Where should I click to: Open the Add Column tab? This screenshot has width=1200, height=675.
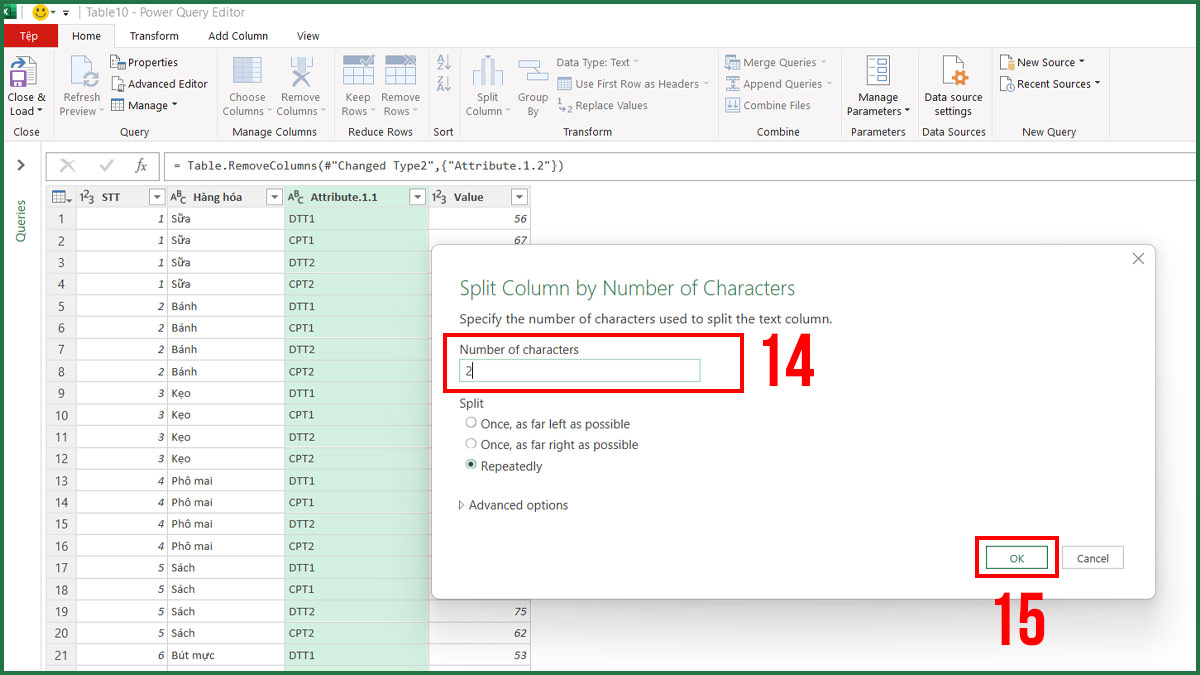click(x=237, y=35)
